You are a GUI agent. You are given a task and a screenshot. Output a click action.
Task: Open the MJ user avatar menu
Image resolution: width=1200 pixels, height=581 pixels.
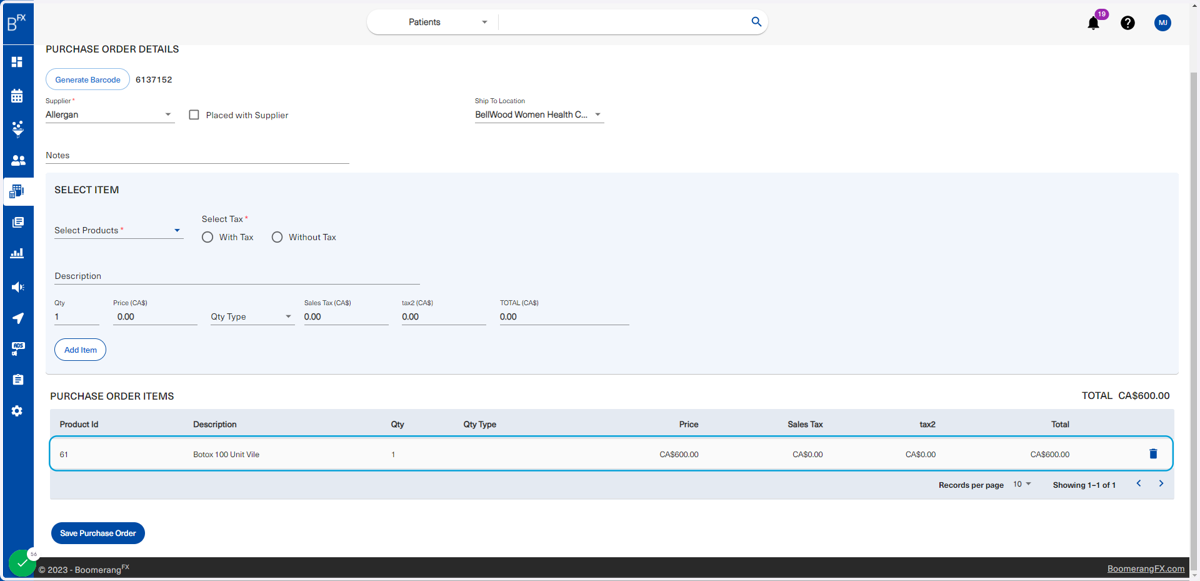click(x=1162, y=23)
